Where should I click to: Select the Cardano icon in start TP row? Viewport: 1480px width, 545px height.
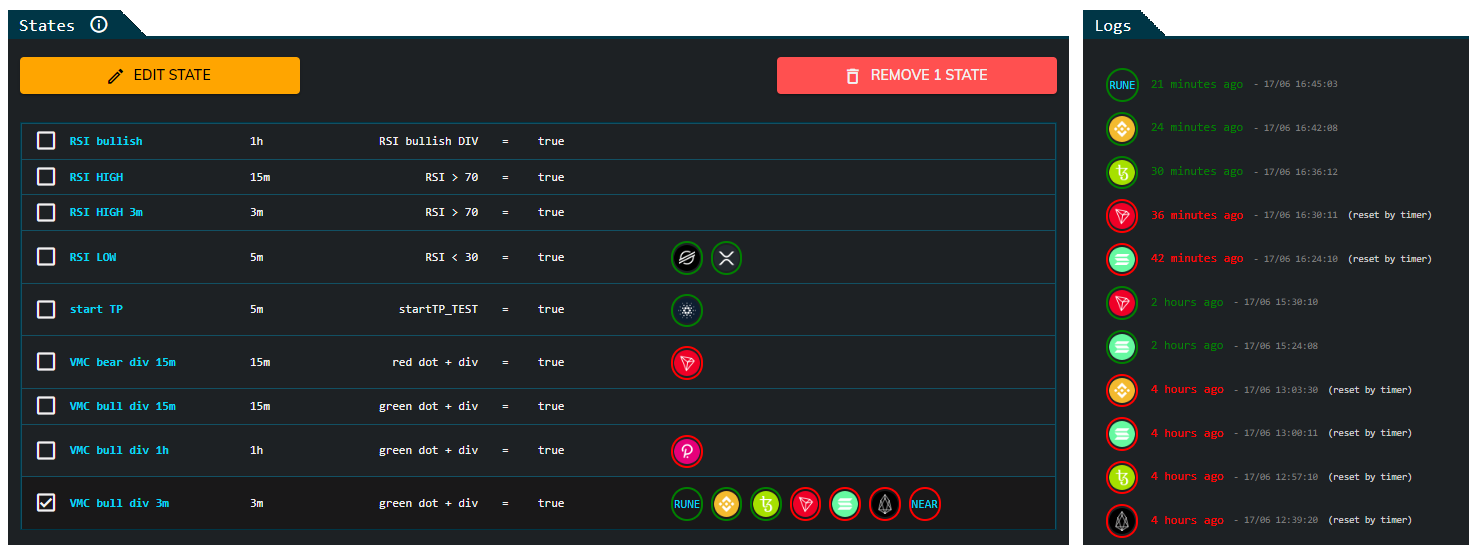click(687, 310)
